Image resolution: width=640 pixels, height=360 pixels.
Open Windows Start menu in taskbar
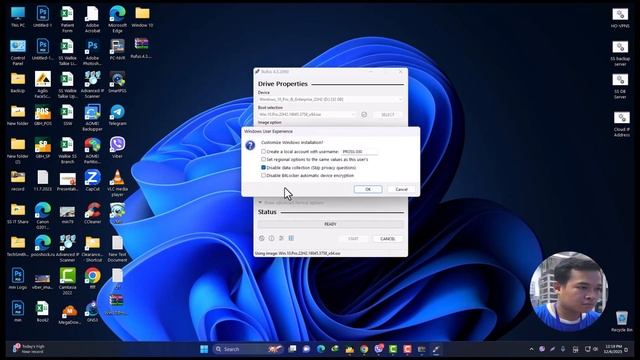pyautogui.click(x=204, y=349)
